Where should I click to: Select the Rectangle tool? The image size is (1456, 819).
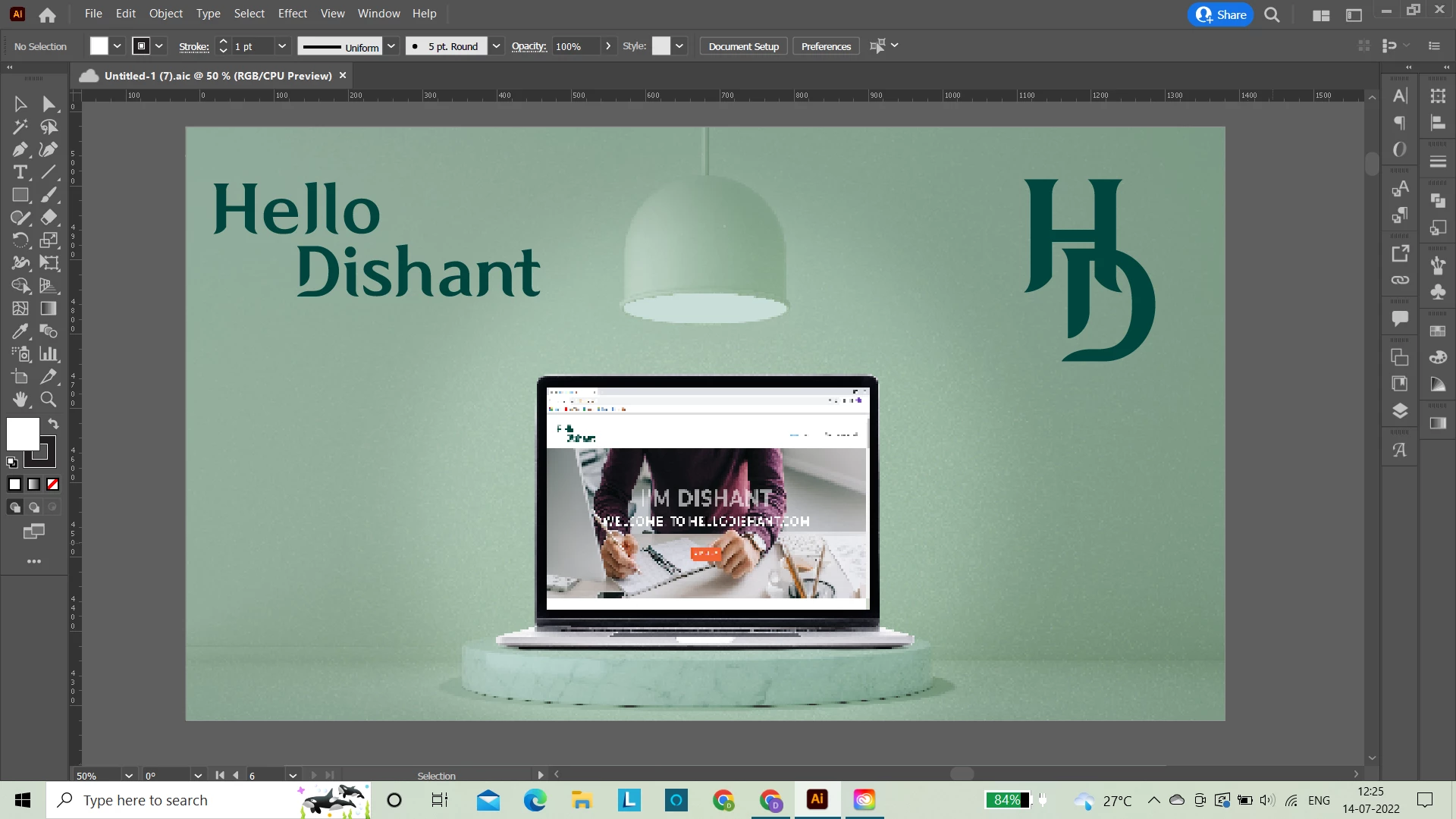pyautogui.click(x=20, y=195)
